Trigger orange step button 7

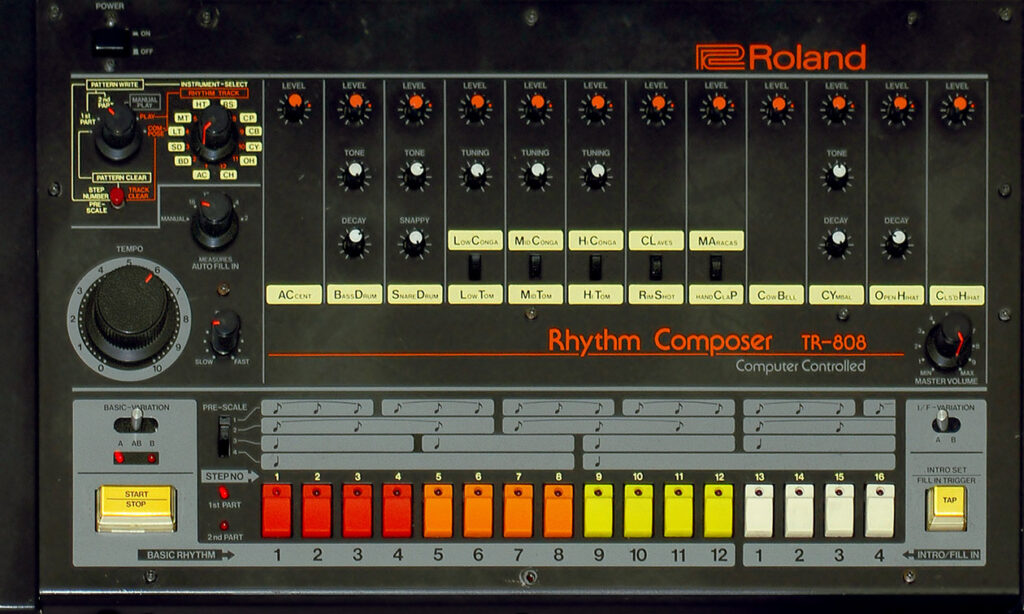click(518, 511)
